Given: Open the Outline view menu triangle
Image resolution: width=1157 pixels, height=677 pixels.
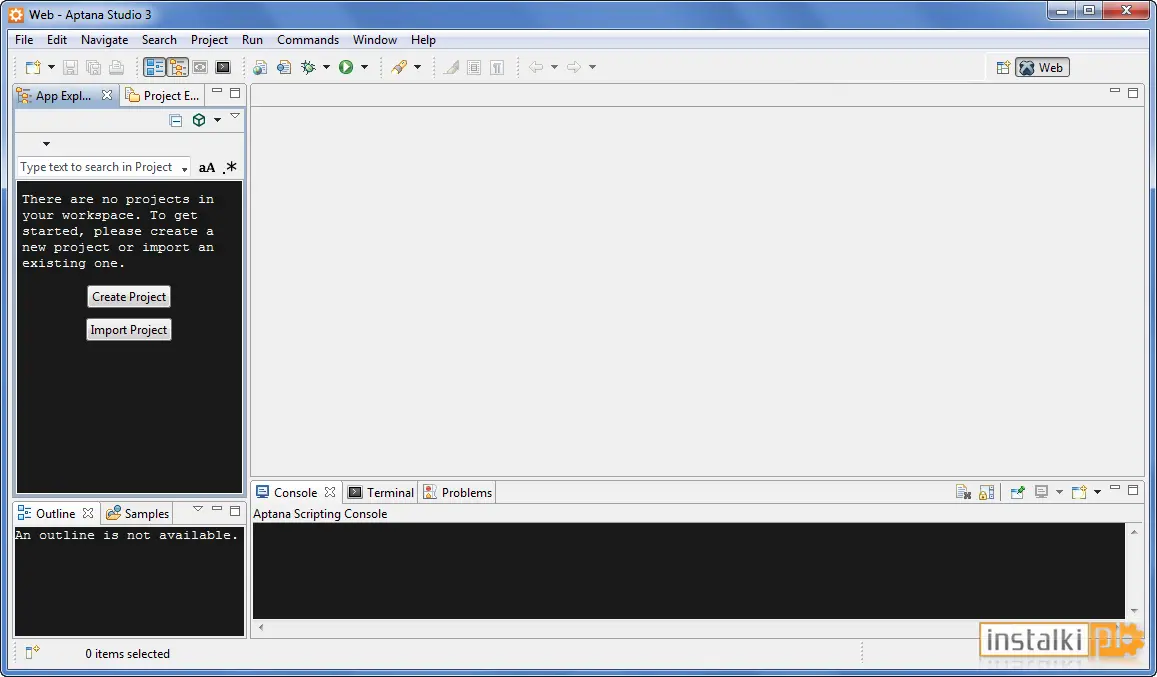Looking at the screenshot, I should point(198,509).
